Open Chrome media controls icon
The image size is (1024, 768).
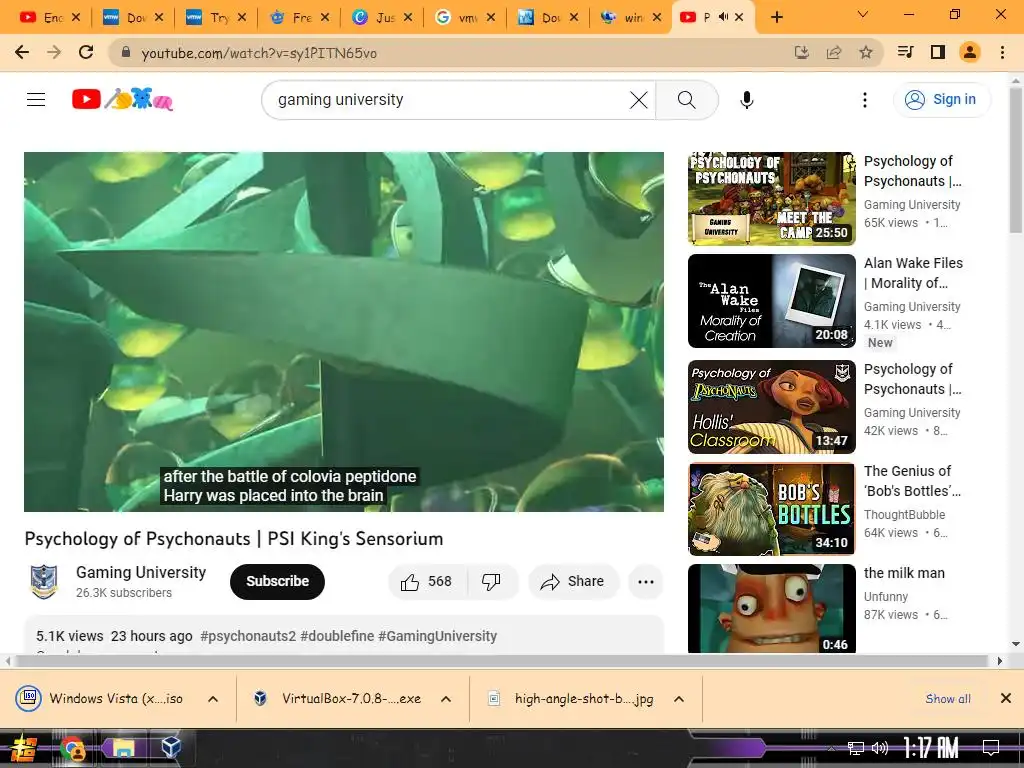coord(905,52)
